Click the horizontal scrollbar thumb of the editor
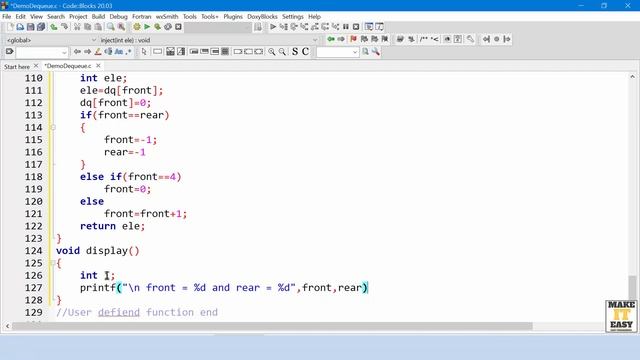640x360 pixels. (x=272, y=326)
